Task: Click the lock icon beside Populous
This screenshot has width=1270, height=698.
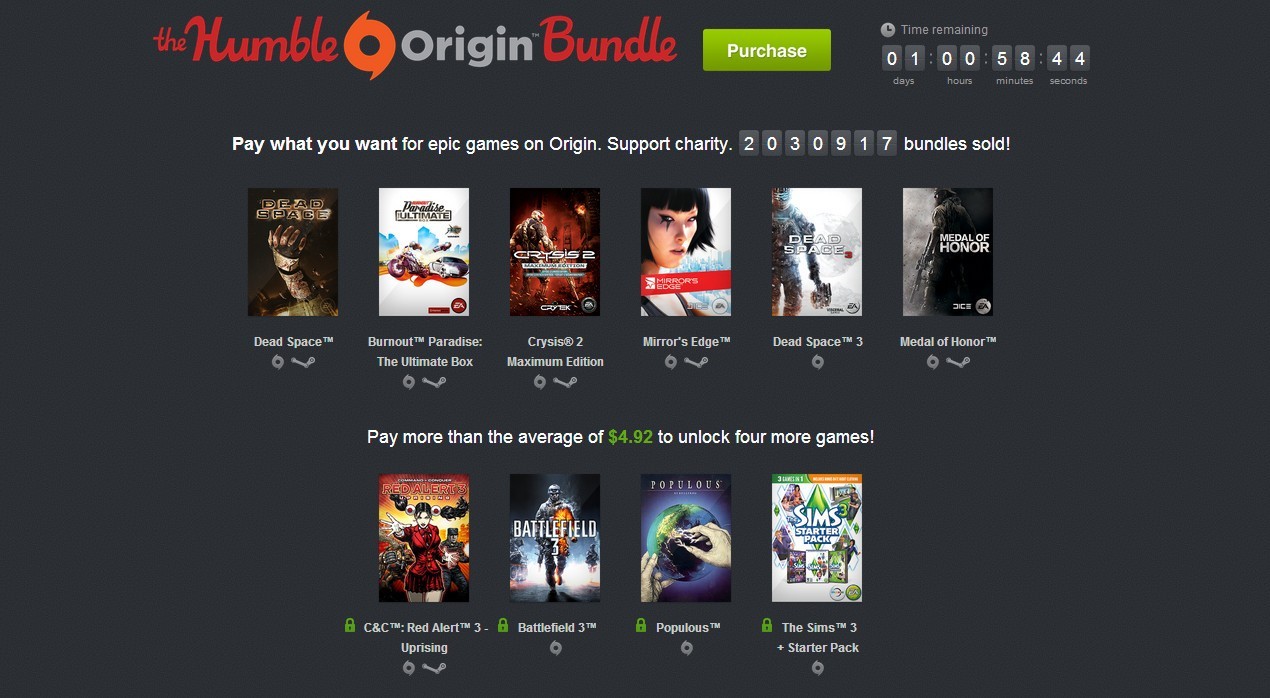Action: (x=641, y=626)
